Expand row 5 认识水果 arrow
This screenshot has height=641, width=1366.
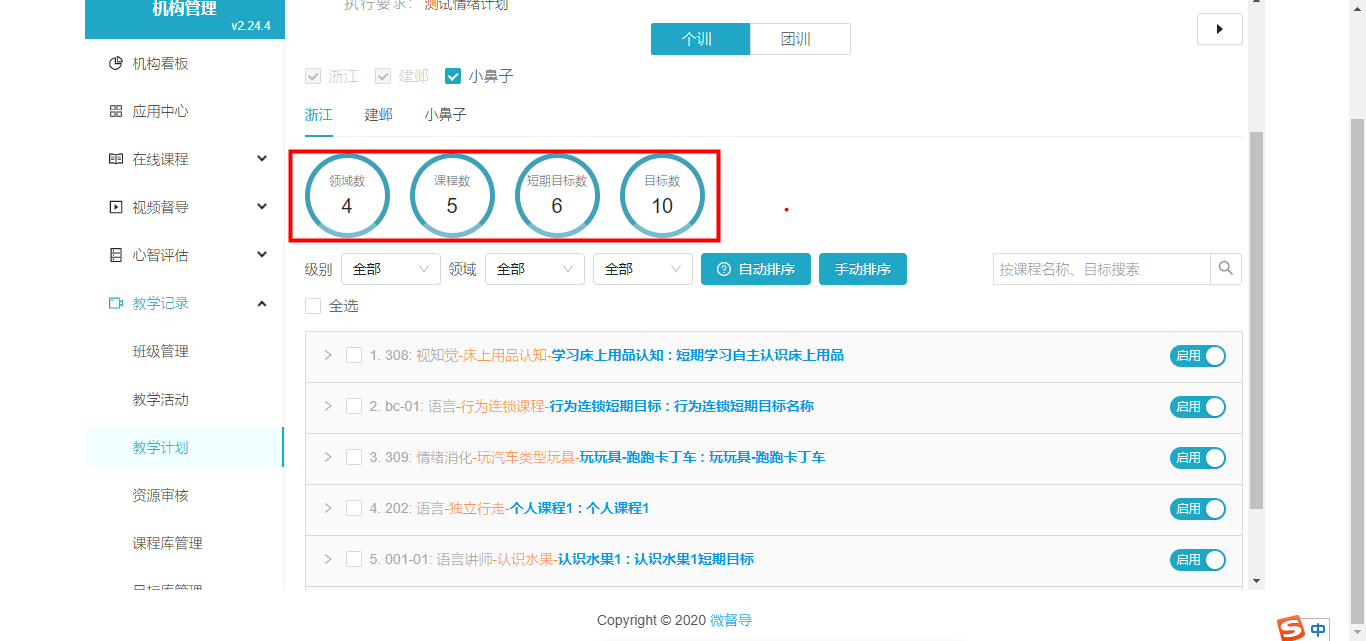[x=328, y=559]
